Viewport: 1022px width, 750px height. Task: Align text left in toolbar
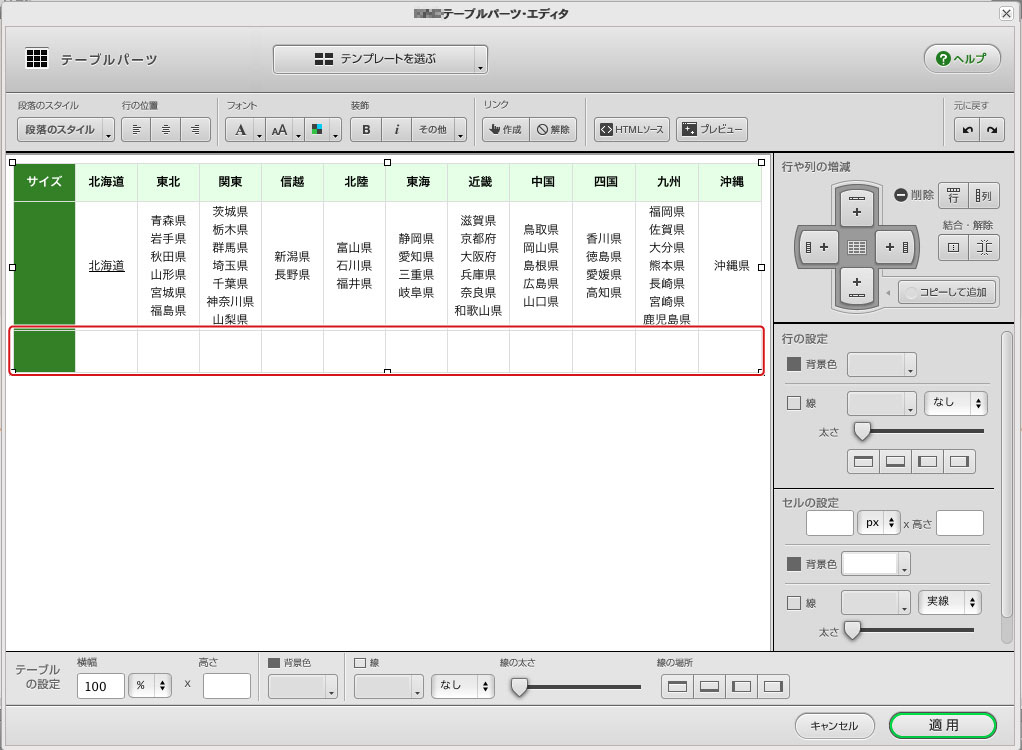coord(136,130)
